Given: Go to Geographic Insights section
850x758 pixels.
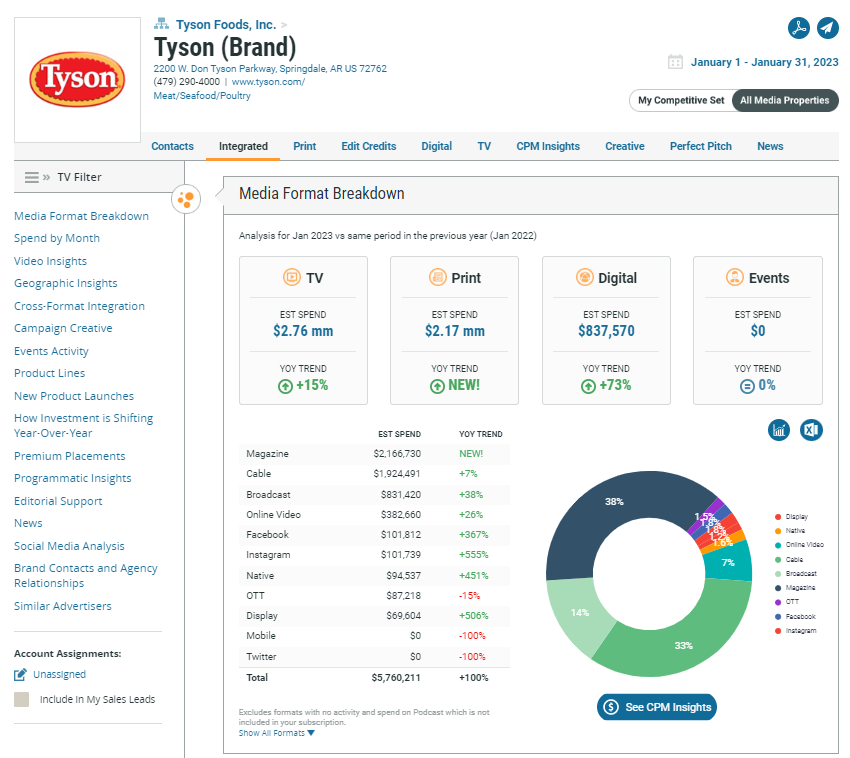Looking at the screenshot, I should [x=66, y=284].
